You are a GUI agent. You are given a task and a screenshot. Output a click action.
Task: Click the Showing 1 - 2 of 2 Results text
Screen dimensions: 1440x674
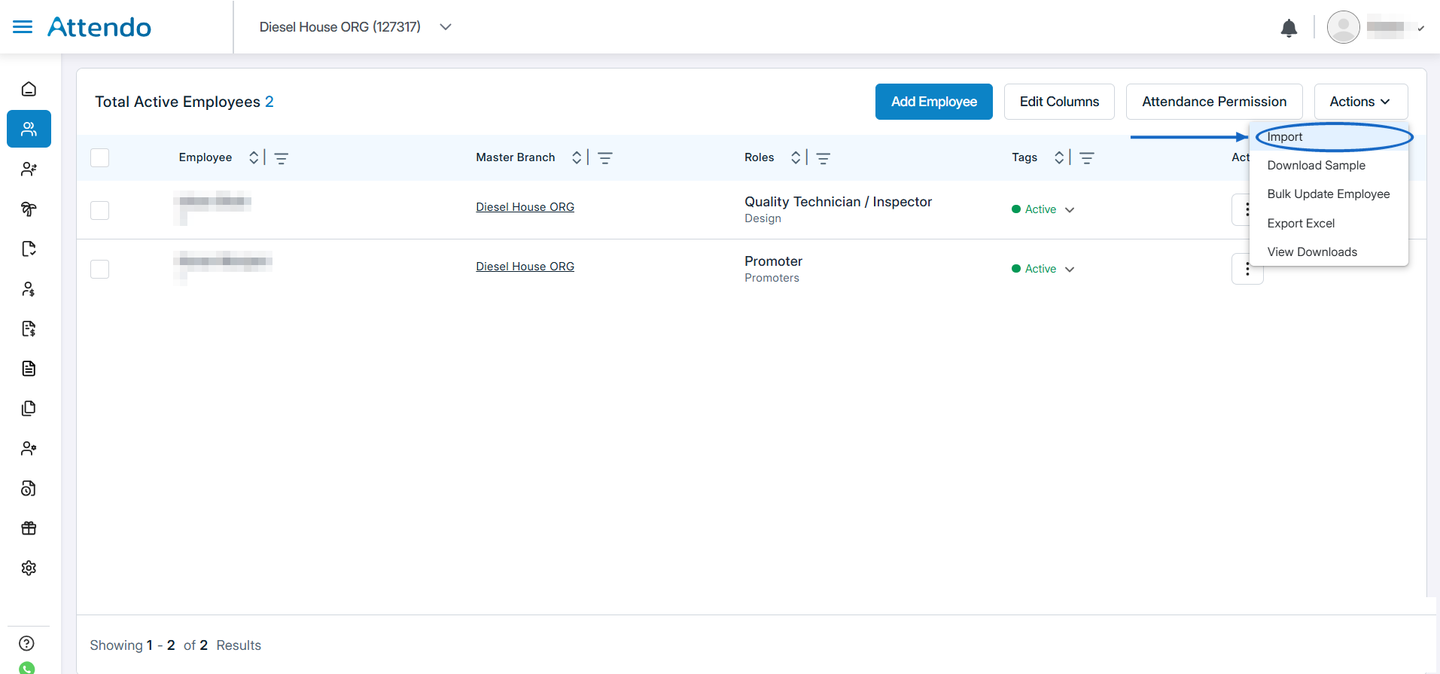pos(175,645)
